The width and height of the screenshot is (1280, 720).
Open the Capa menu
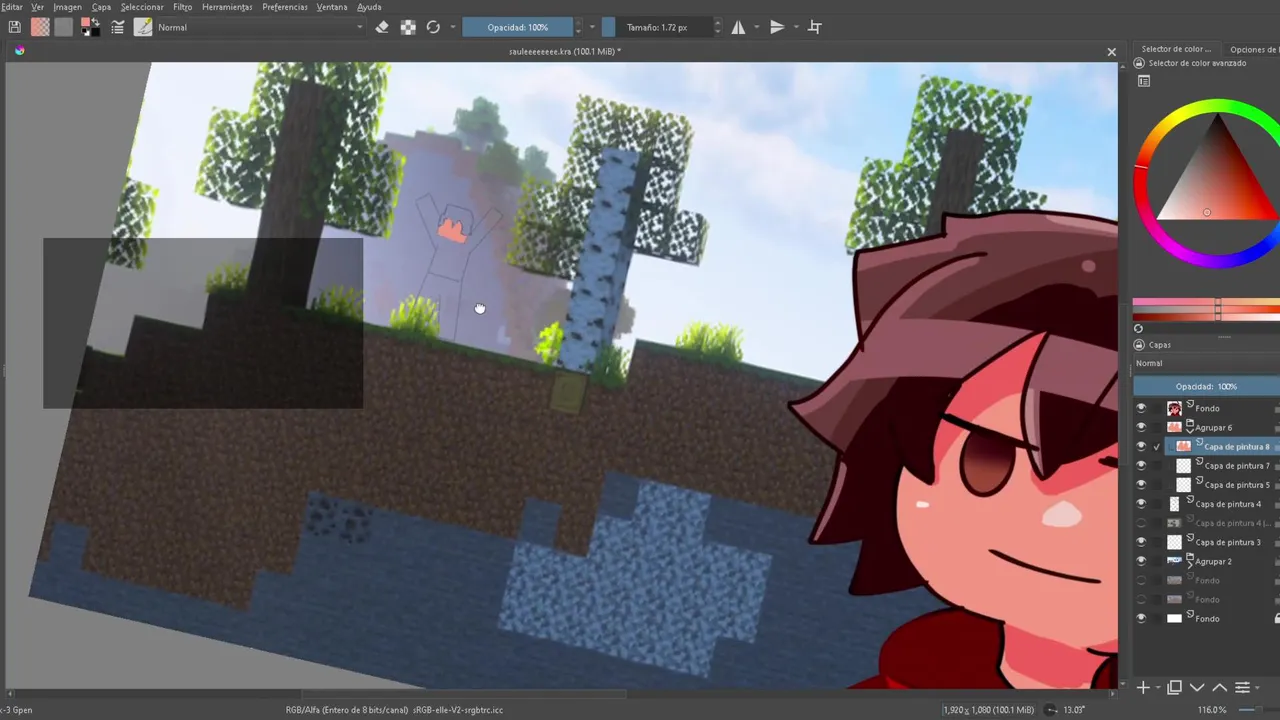click(101, 7)
